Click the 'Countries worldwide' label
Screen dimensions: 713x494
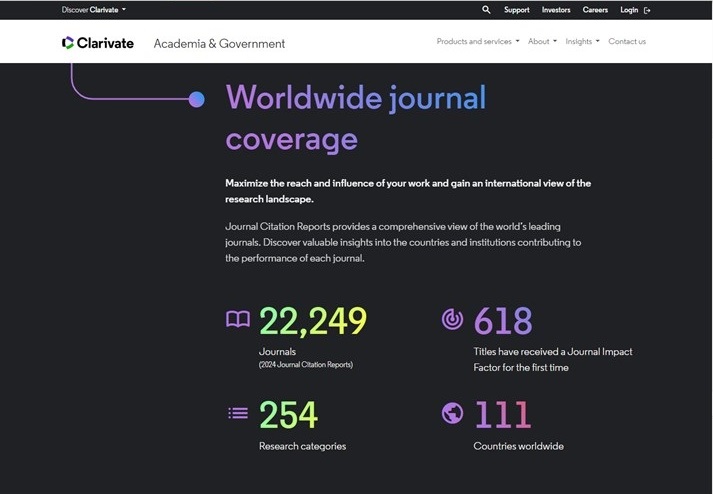point(518,446)
